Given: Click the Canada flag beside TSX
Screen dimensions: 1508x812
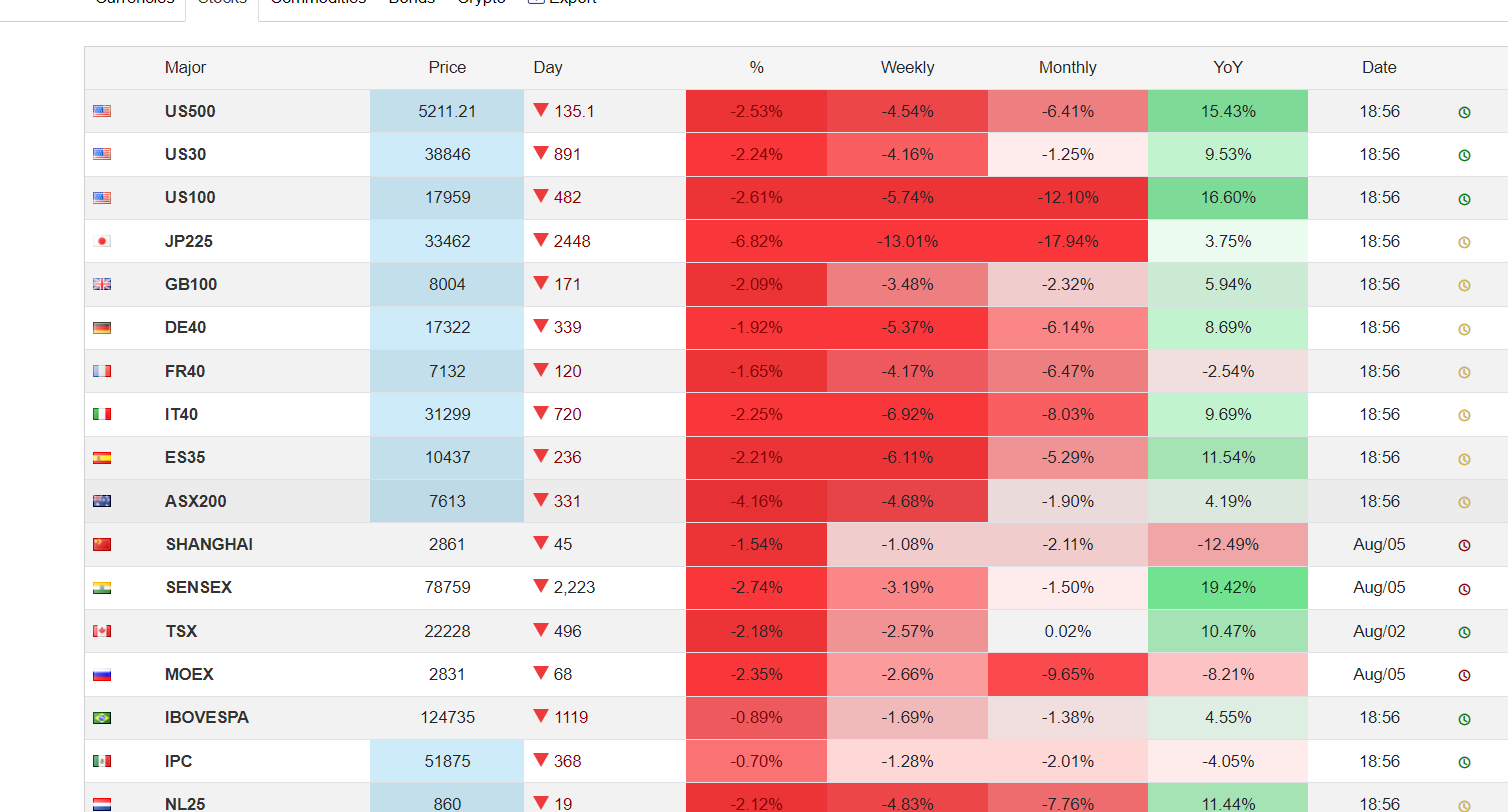Looking at the screenshot, I should click(102, 631).
